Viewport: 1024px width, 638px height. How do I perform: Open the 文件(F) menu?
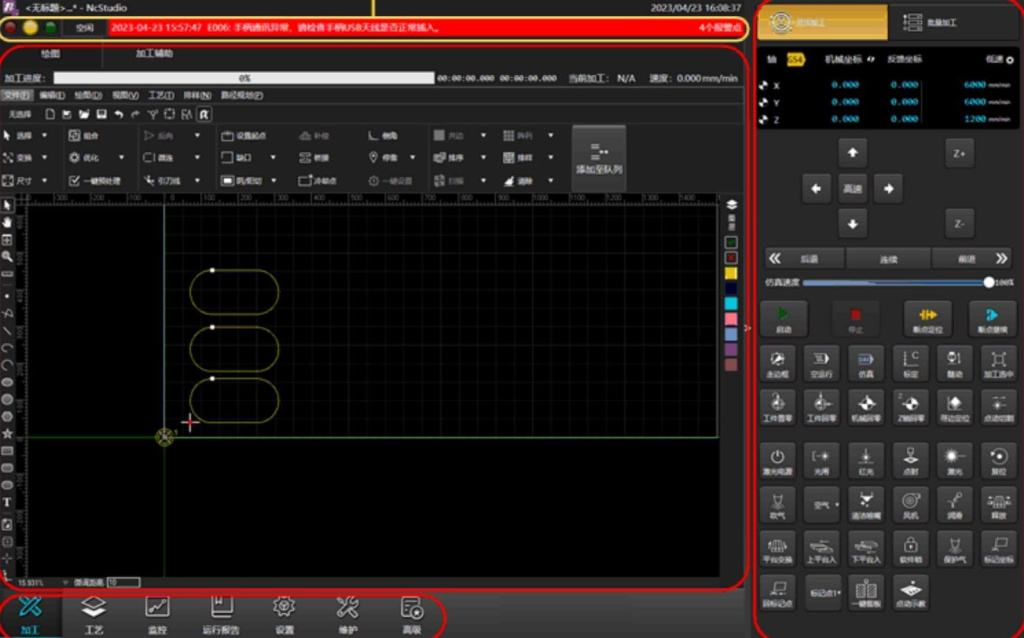[18, 95]
